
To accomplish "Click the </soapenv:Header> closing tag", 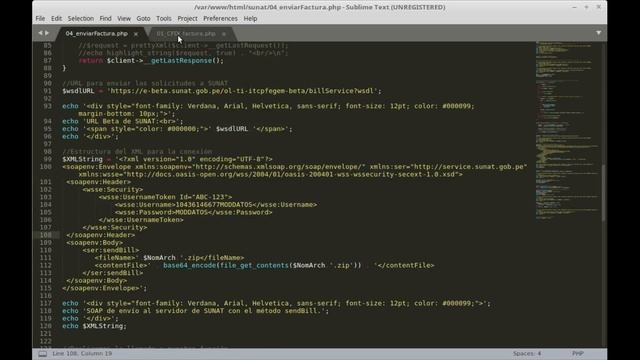I will tap(100, 235).
